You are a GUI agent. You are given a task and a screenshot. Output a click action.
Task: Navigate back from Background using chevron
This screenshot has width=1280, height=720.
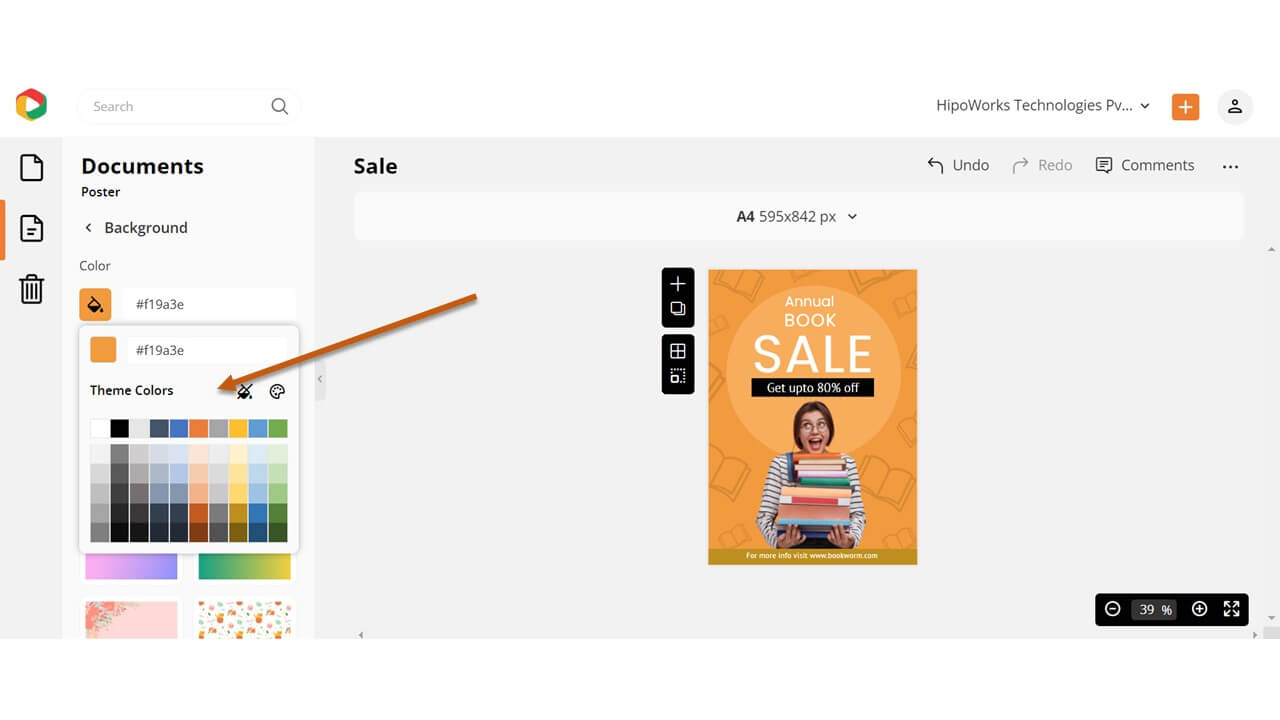(x=88, y=228)
